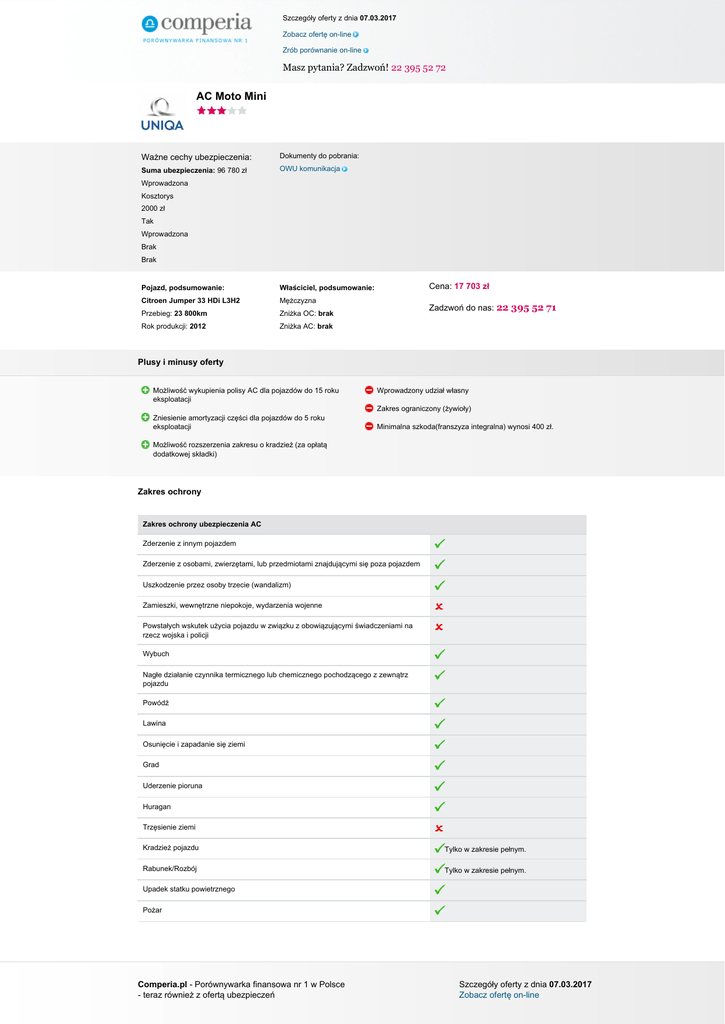Click the red minus icon beside 'Zakres ograniczony'

(369, 408)
